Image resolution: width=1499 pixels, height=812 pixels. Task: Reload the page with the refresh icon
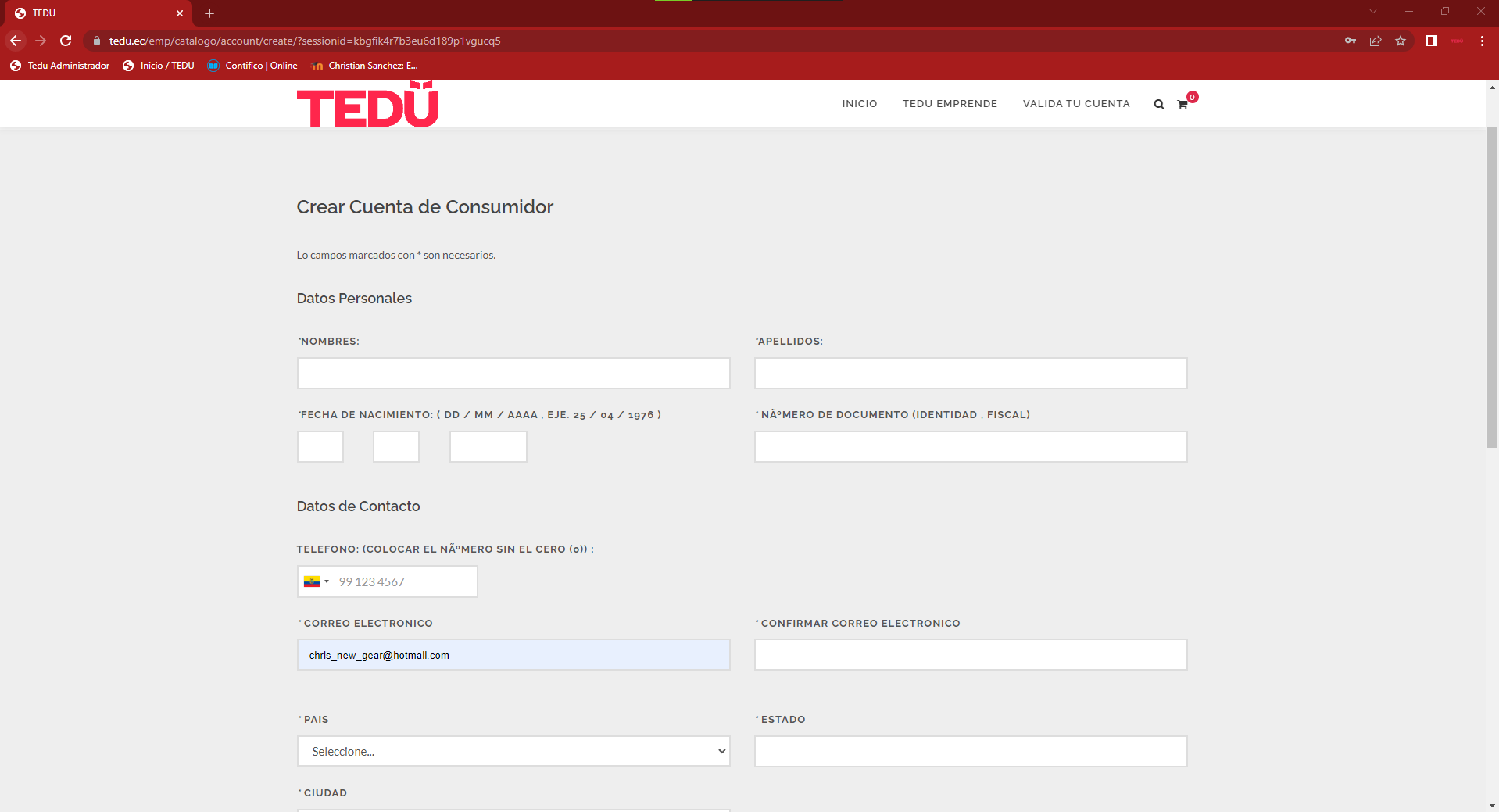tap(66, 41)
